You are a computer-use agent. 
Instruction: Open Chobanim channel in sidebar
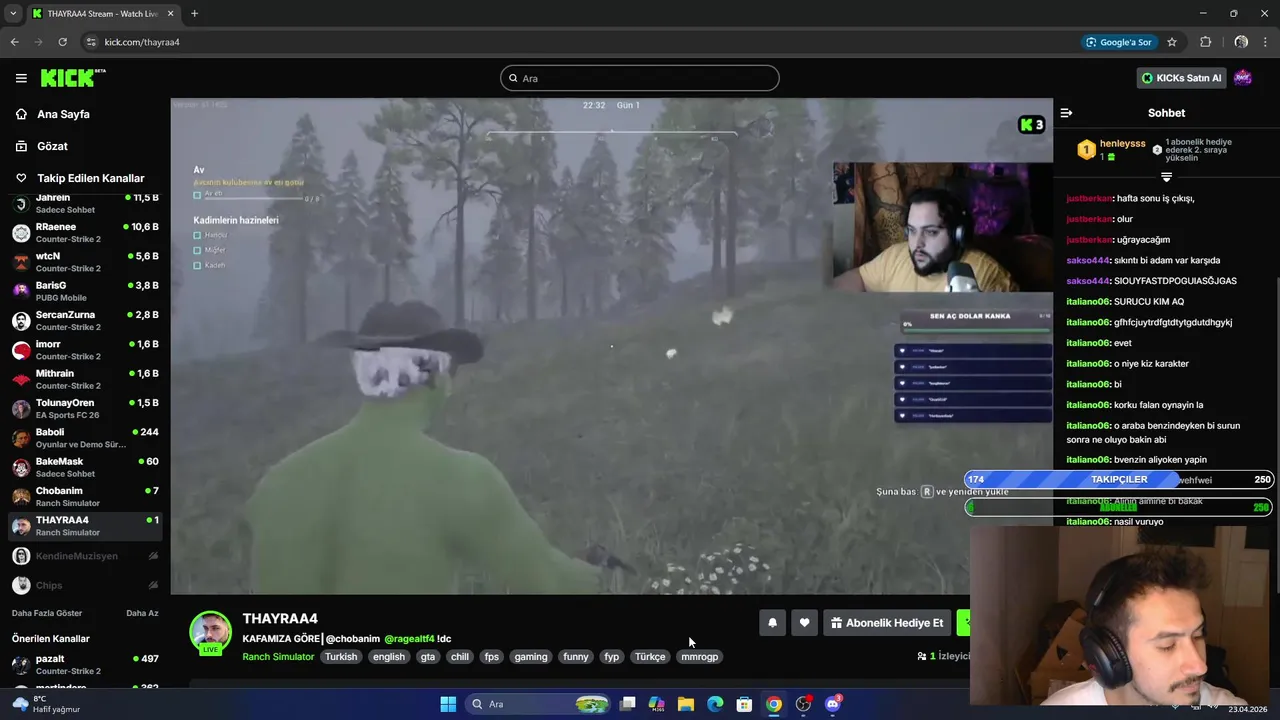click(x=84, y=496)
